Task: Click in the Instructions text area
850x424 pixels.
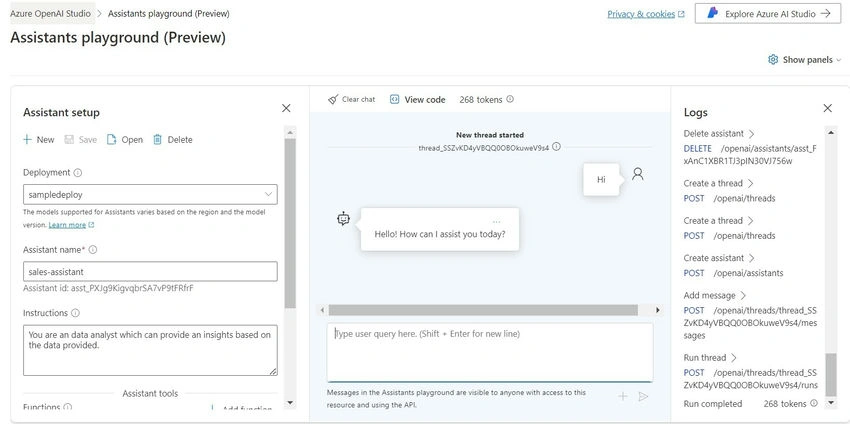Action: pos(150,350)
